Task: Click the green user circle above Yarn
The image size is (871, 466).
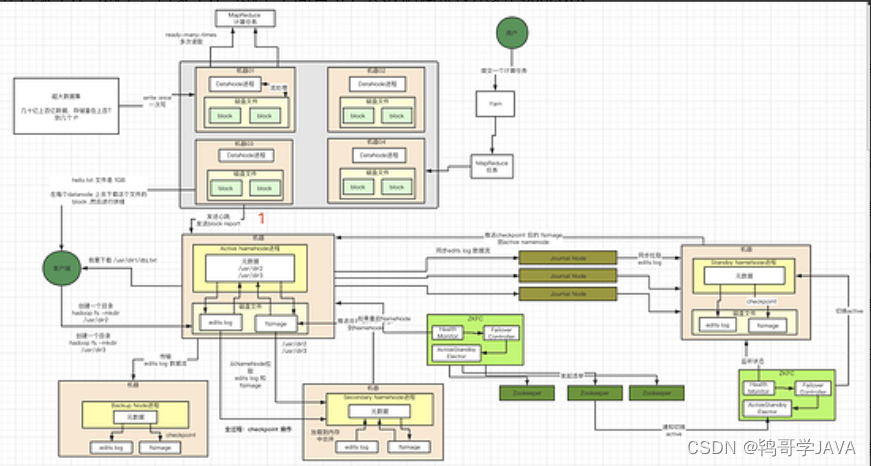Action: click(x=512, y=33)
